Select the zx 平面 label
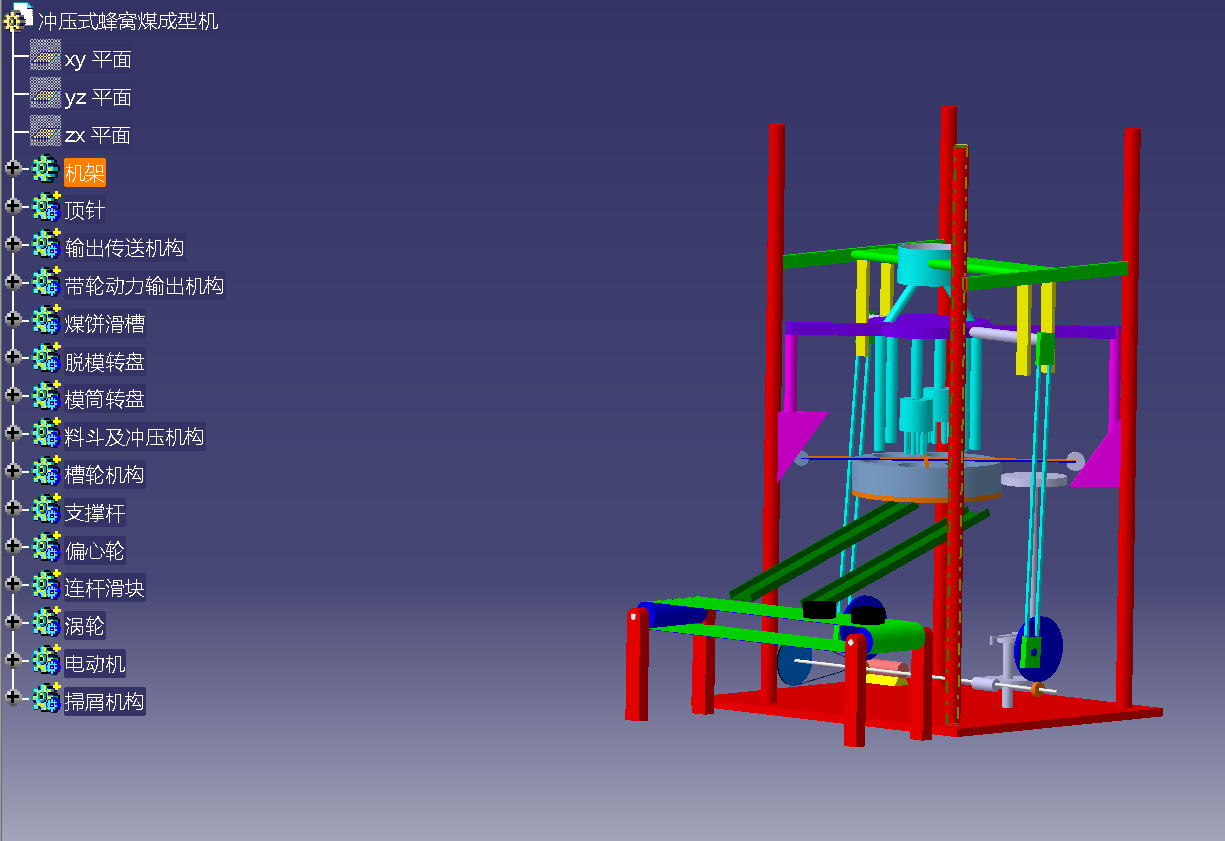Screen dimensions: 1225x841 point(98,136)
